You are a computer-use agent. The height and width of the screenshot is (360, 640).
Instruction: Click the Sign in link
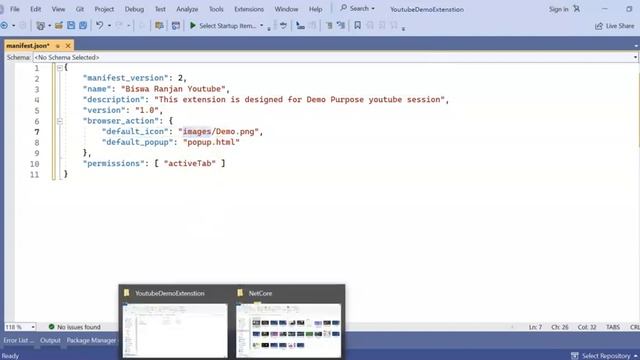(x=558, y=9)
